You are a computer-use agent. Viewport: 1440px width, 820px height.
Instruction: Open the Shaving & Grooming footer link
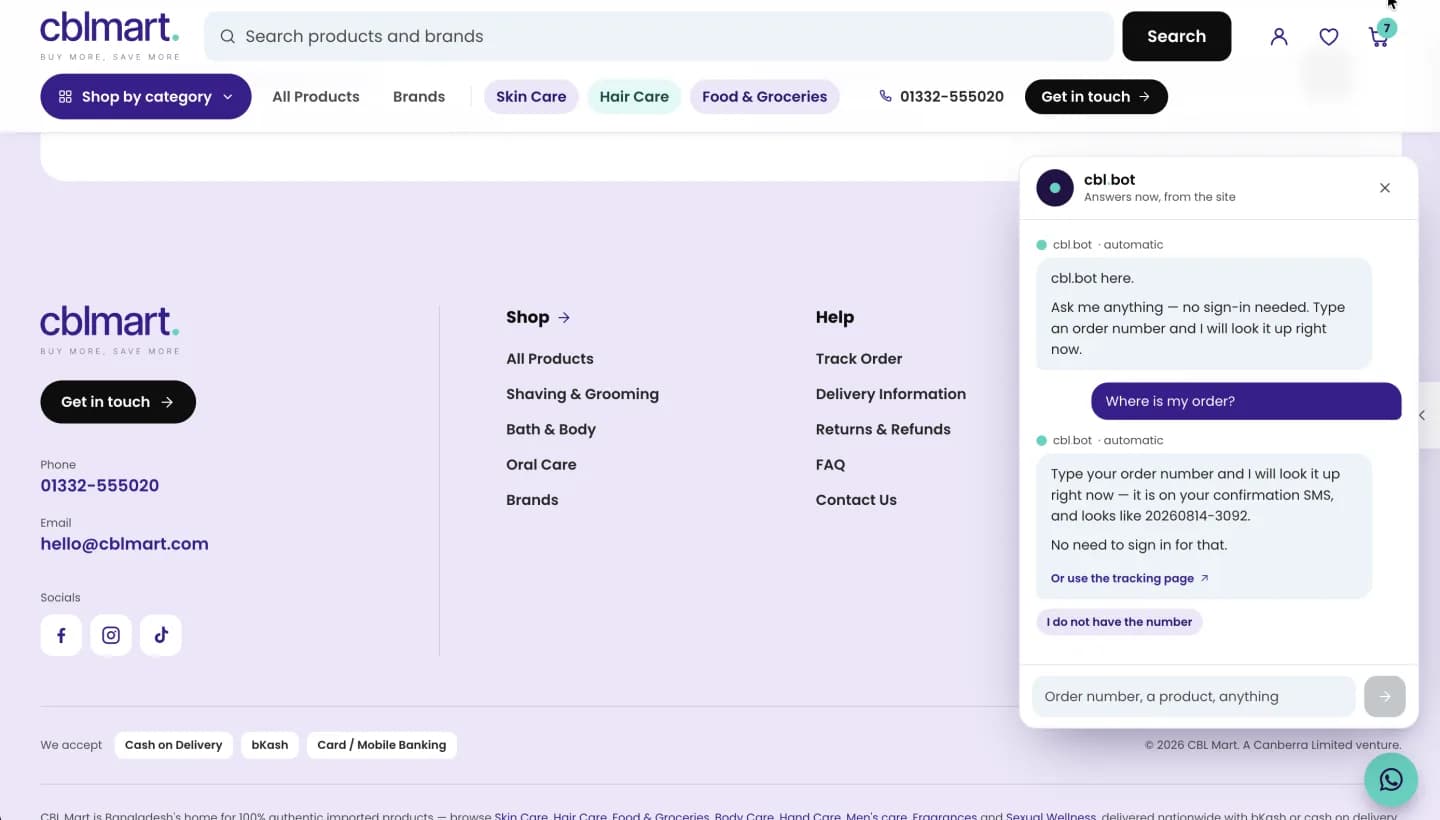tap(582, 394)
